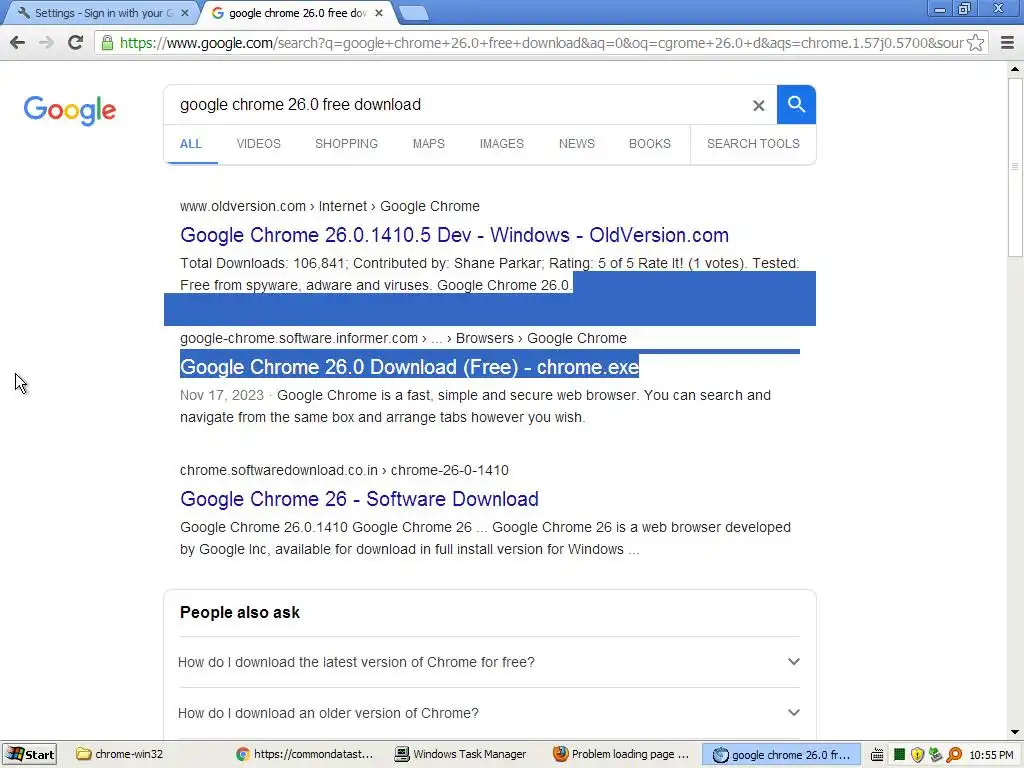Click 'Total Downloads: 106,841' snippet text
This screenshot has height=768, width=1024.
[263, 264]
